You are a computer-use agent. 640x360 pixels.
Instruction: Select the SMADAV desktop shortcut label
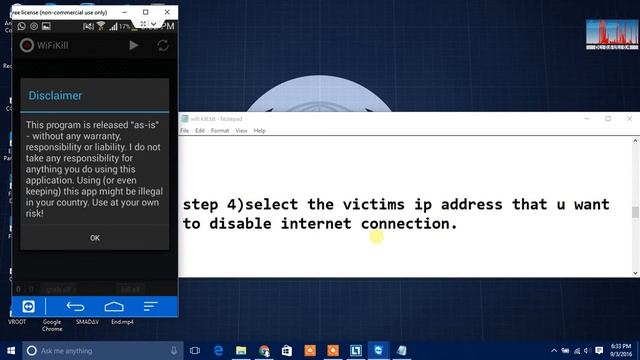click(87, 322)
